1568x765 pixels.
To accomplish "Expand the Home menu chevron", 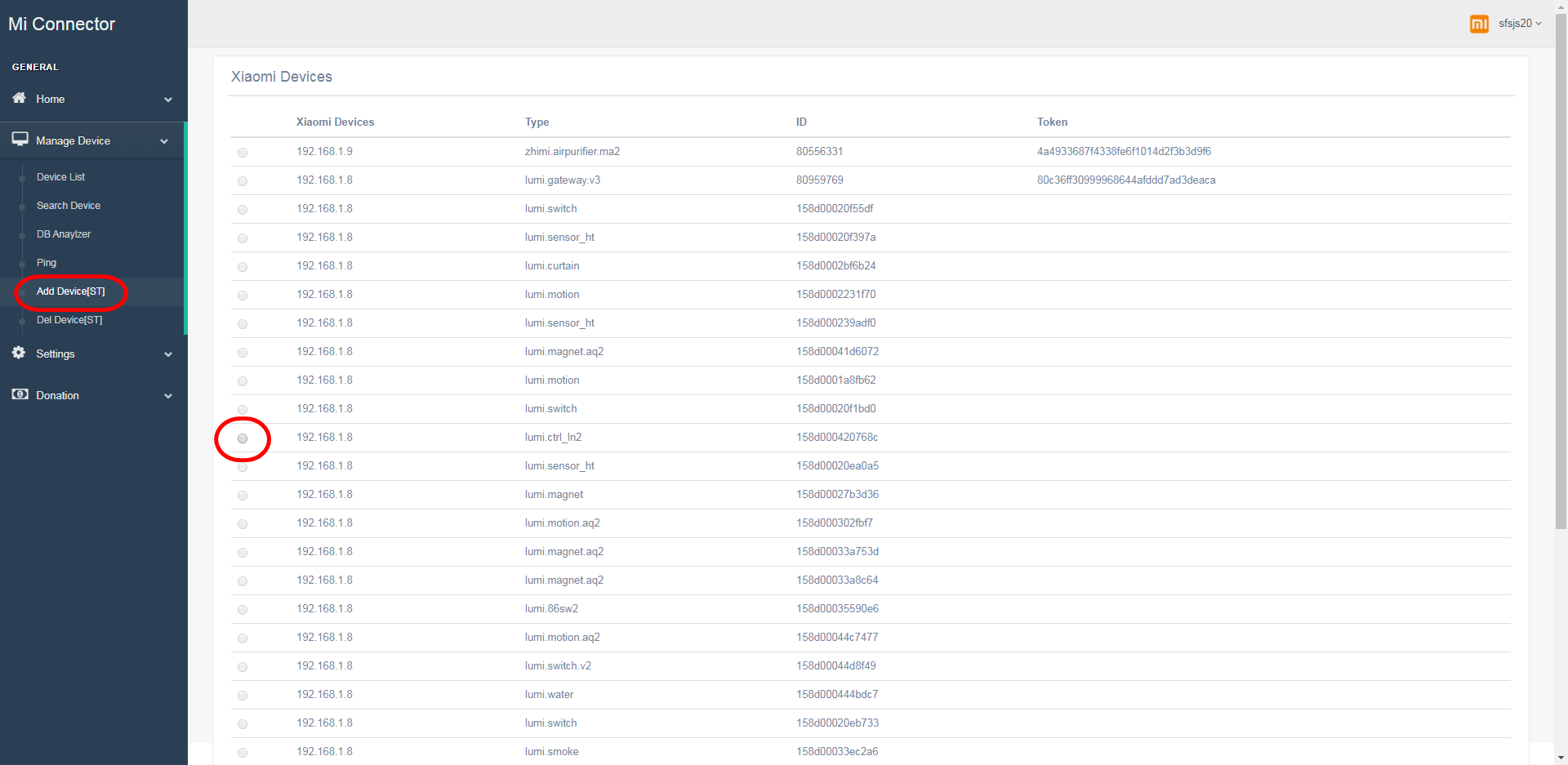I will (x=168, y=100).
